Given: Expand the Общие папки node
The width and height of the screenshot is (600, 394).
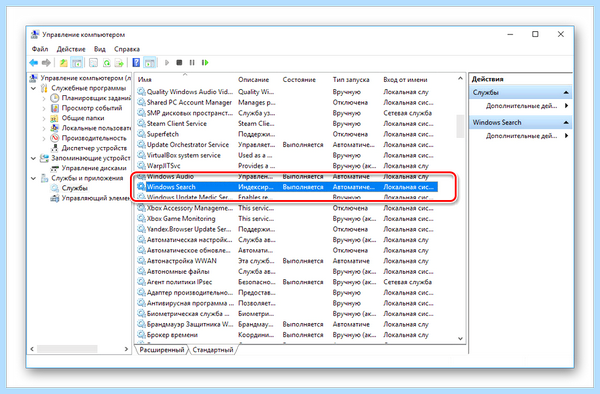Looking at the screenshot, I should [x=44, y=118].
